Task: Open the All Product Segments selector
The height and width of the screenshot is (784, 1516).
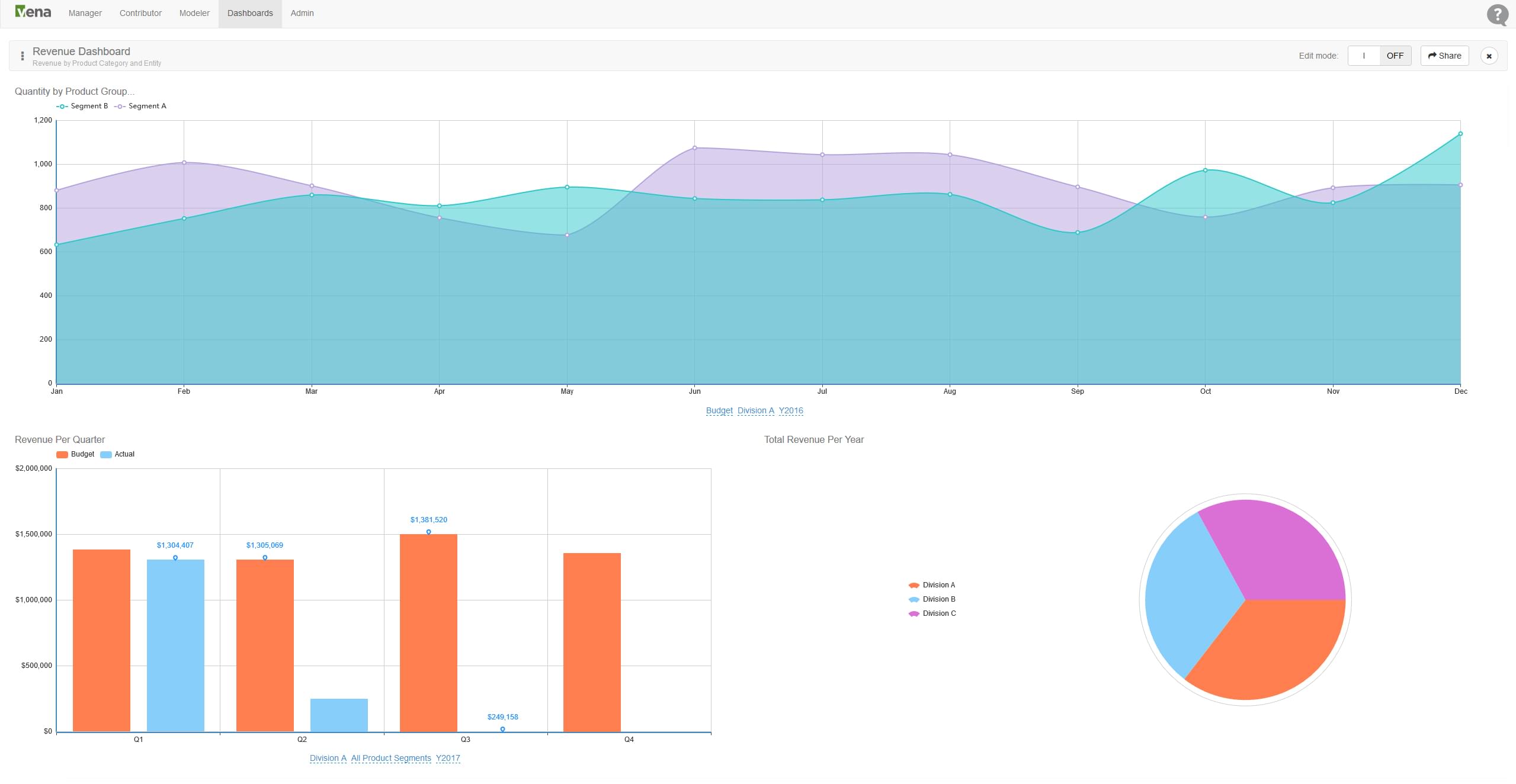Action: point(390,758)
